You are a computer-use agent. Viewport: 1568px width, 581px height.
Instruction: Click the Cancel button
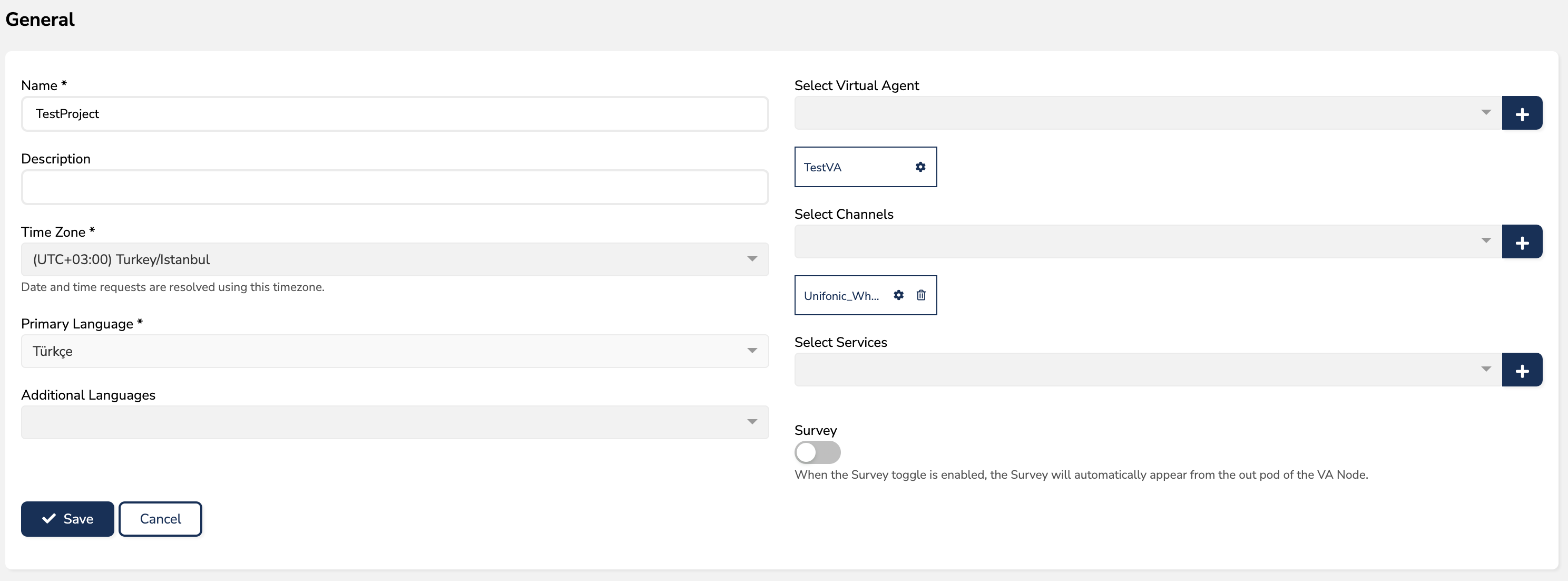coord(160,519)
